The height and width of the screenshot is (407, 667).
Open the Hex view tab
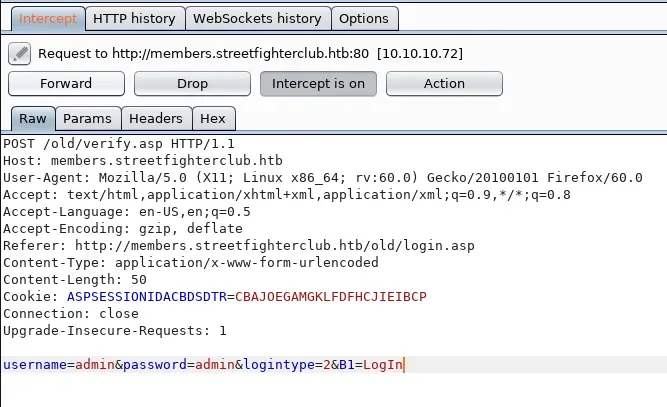[213, 119]
